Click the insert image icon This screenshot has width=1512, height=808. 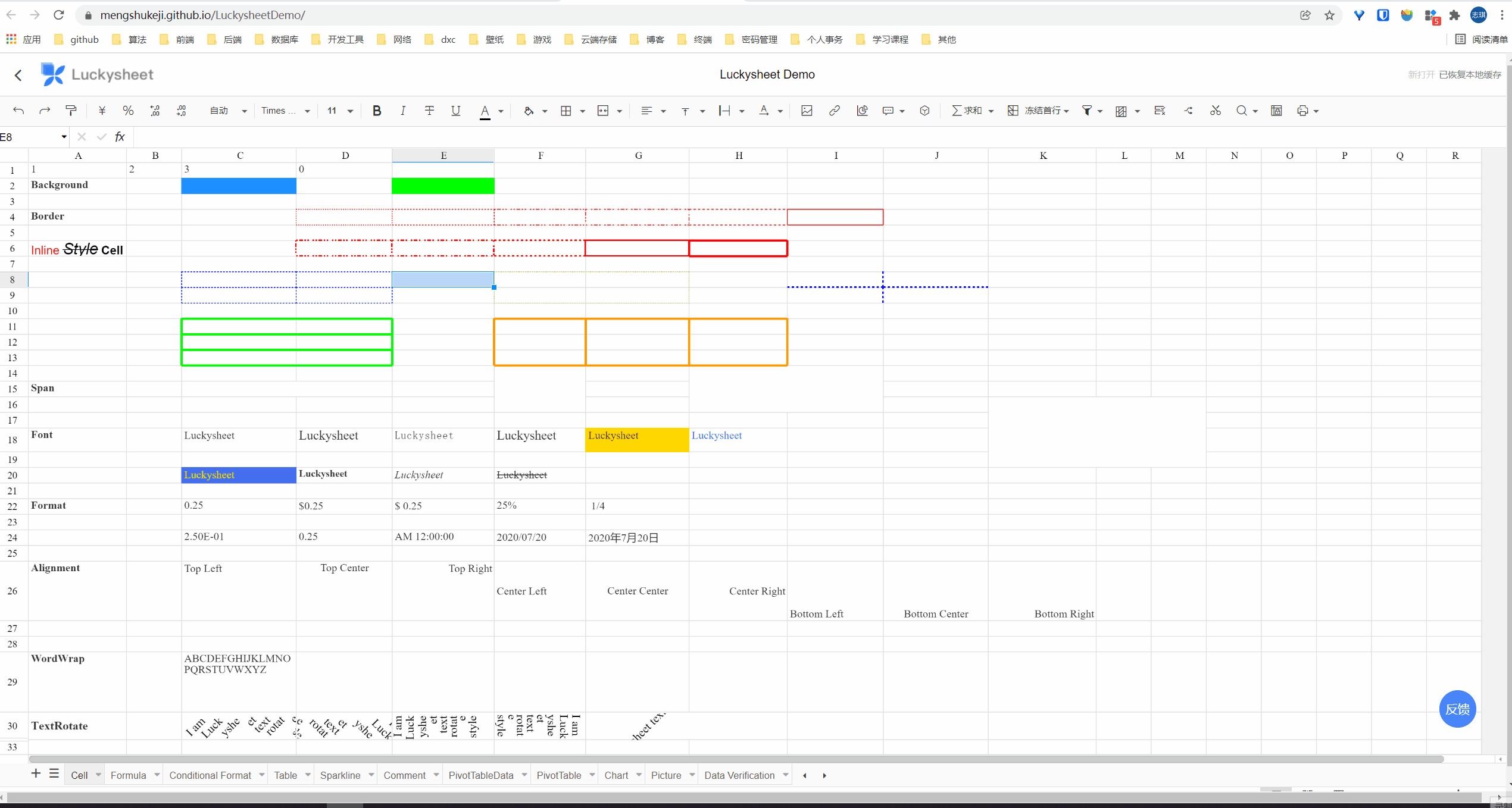pyautogui.click(x=807, y=111)
